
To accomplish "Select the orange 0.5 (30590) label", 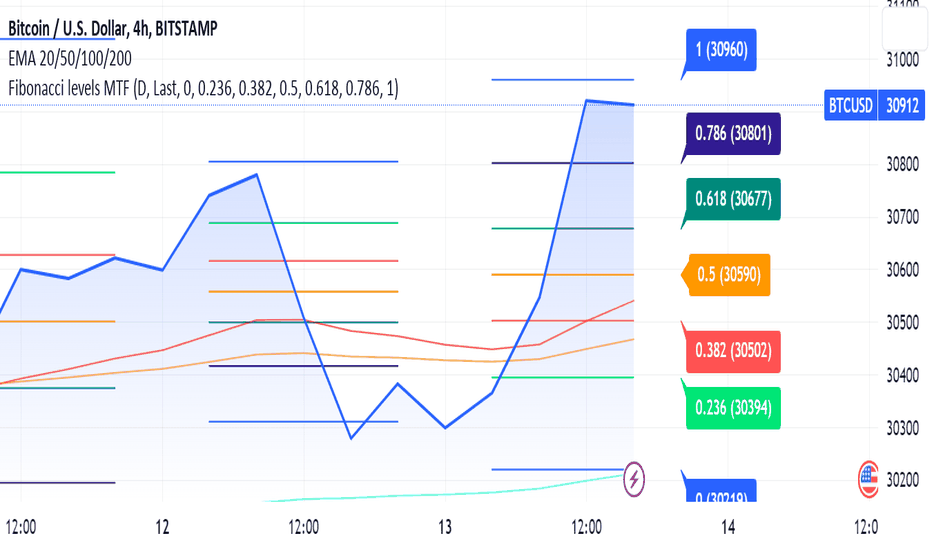I will tap(729, 275).
